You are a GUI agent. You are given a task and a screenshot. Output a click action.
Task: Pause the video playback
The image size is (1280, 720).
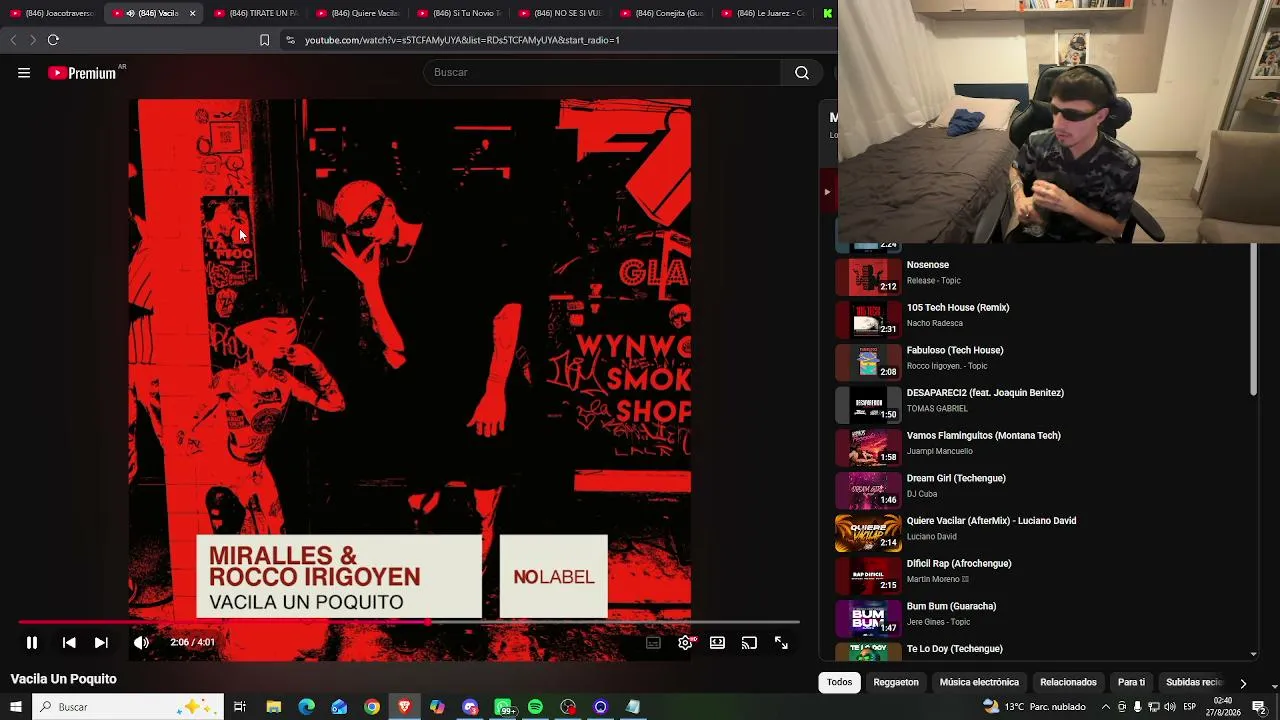32,643
